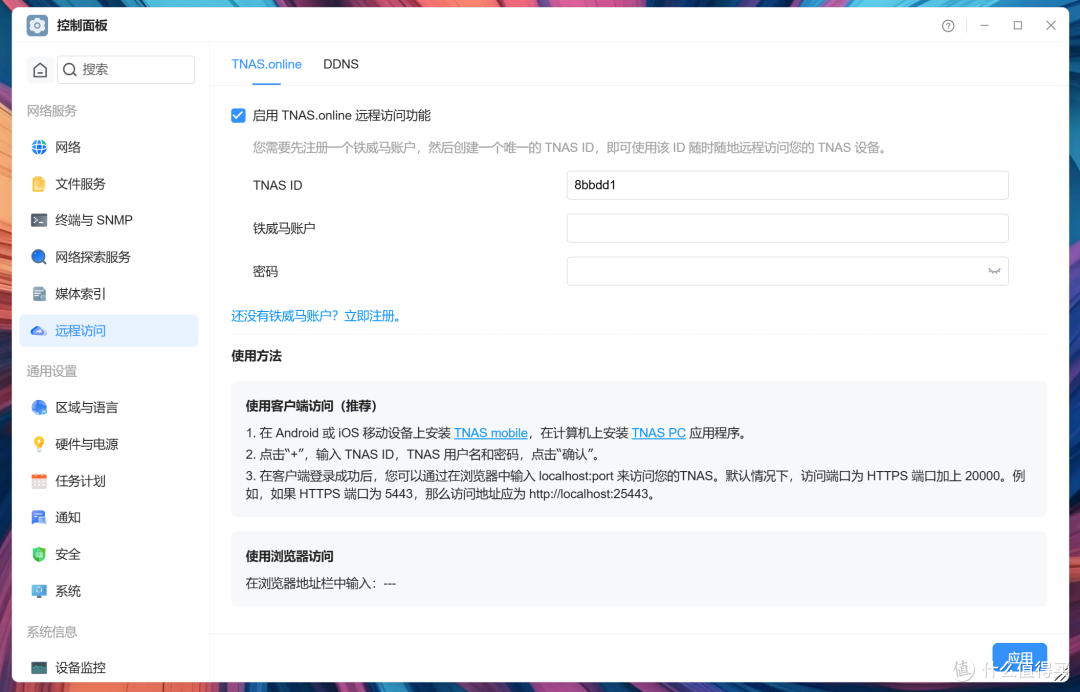Screen dimensions: 1080x692
Task: Open 安全 settings
Action: click(109, 554)
